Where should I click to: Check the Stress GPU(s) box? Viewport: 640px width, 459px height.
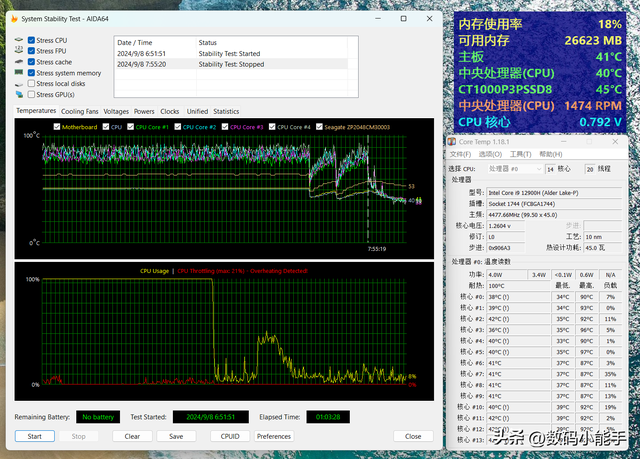tap(31, 94)
